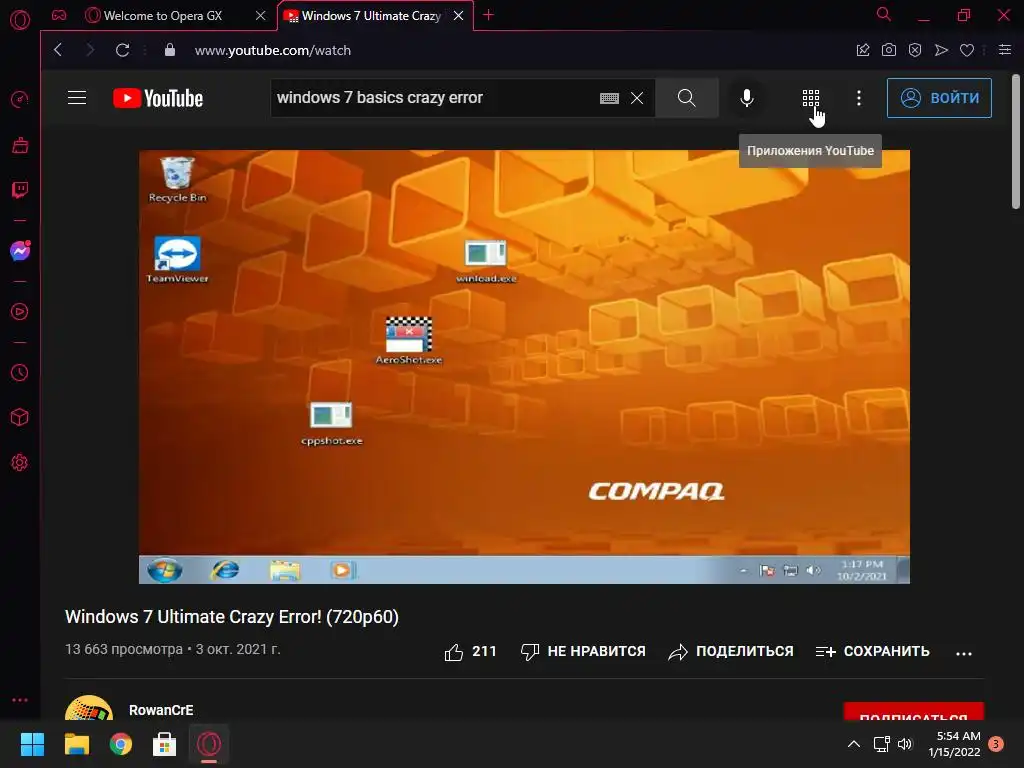Open a new tab with plus
The width and height of the screenshot is (1024, 768).
488,15
